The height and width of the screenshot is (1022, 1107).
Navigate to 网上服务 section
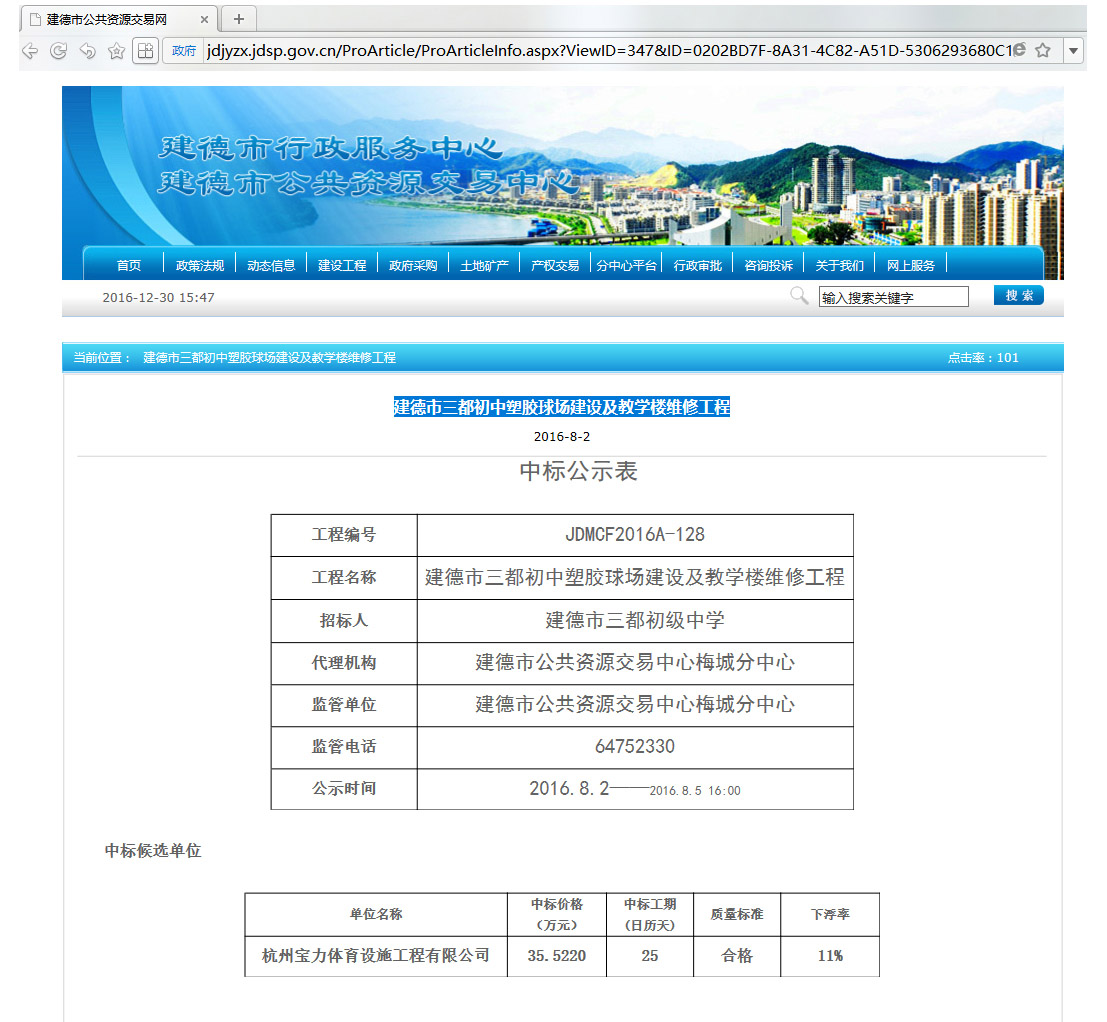click(910, 265)
